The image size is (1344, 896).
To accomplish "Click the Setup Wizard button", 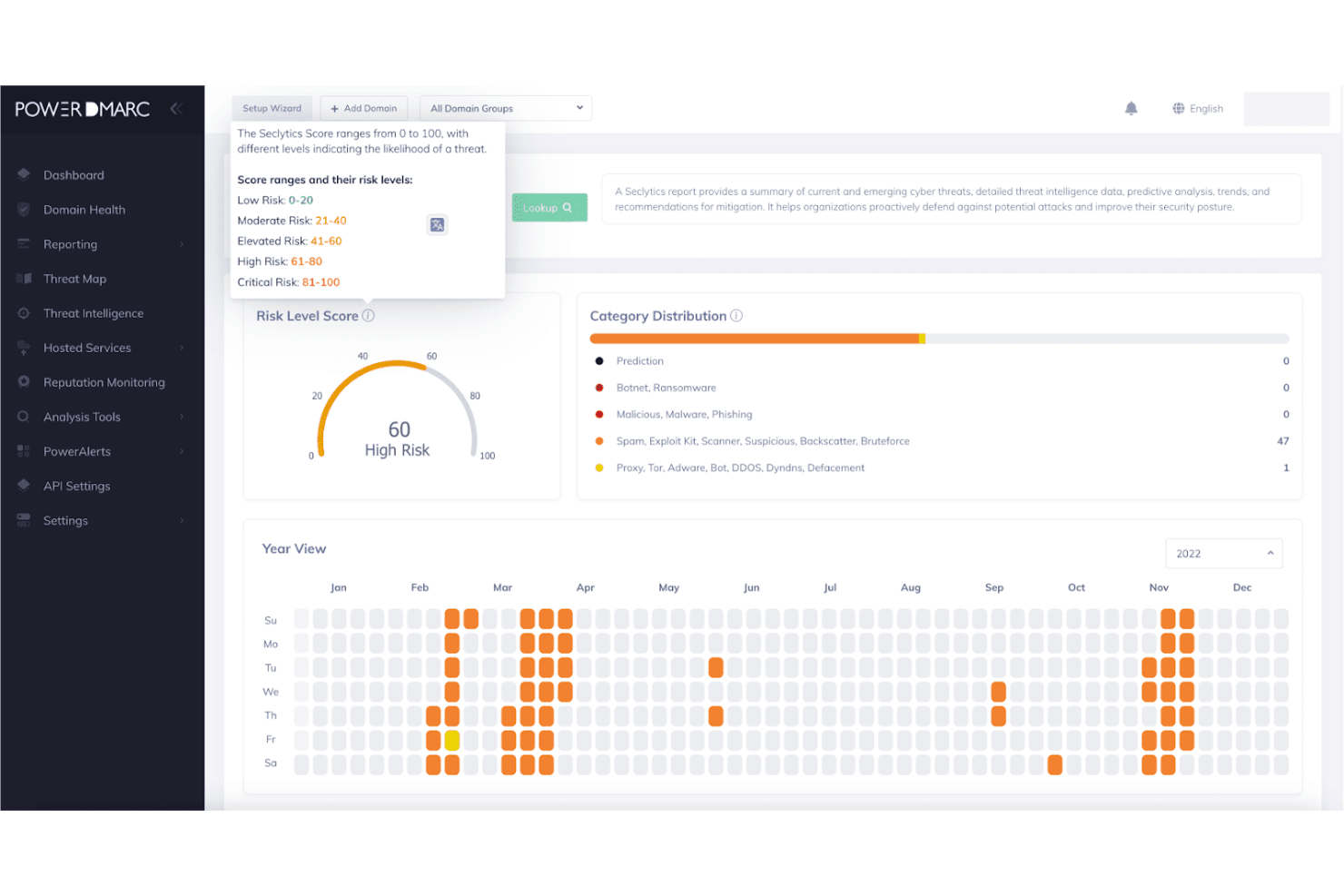I will (x=272, y=108).
